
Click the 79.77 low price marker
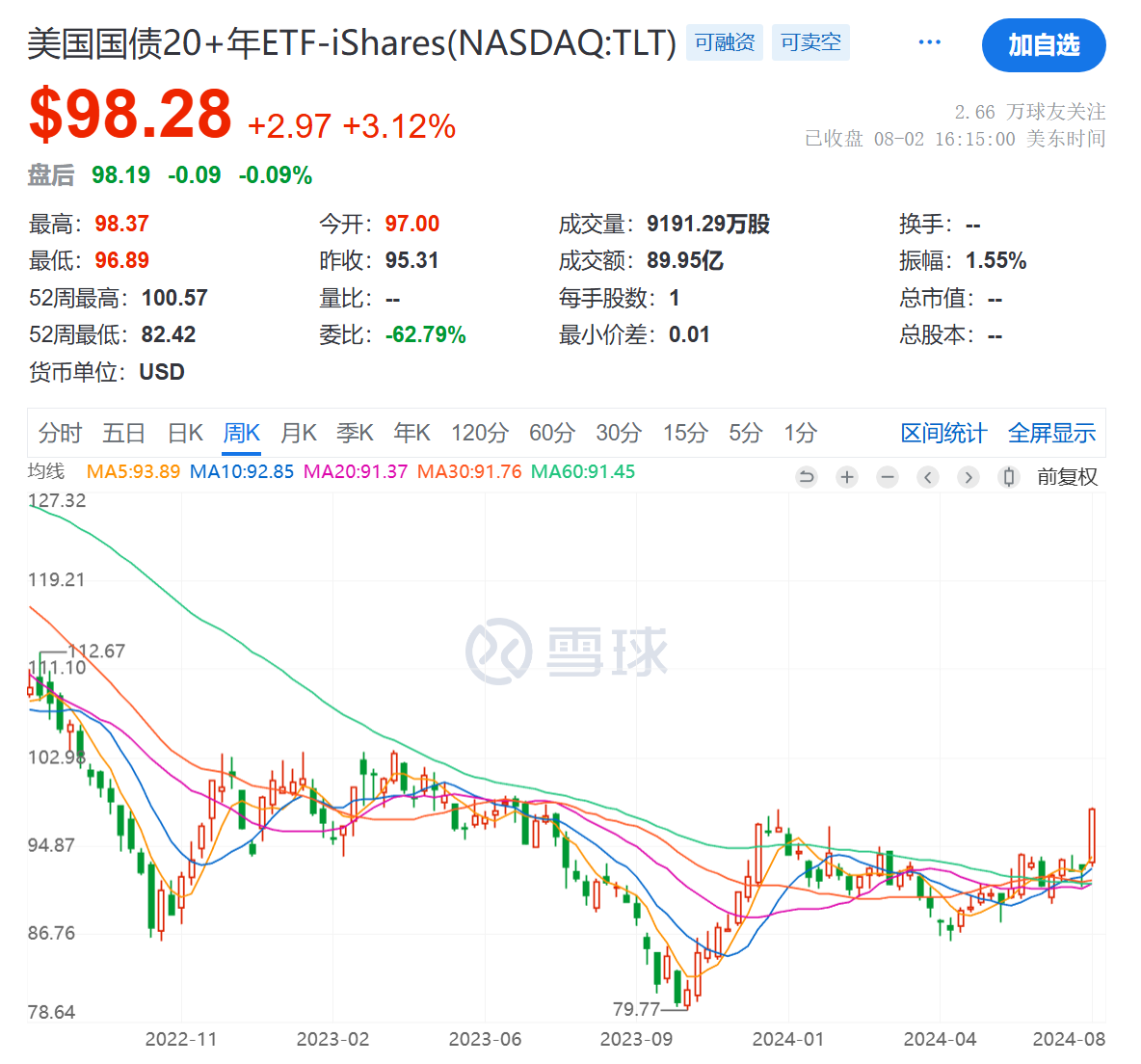[636, 1009]
